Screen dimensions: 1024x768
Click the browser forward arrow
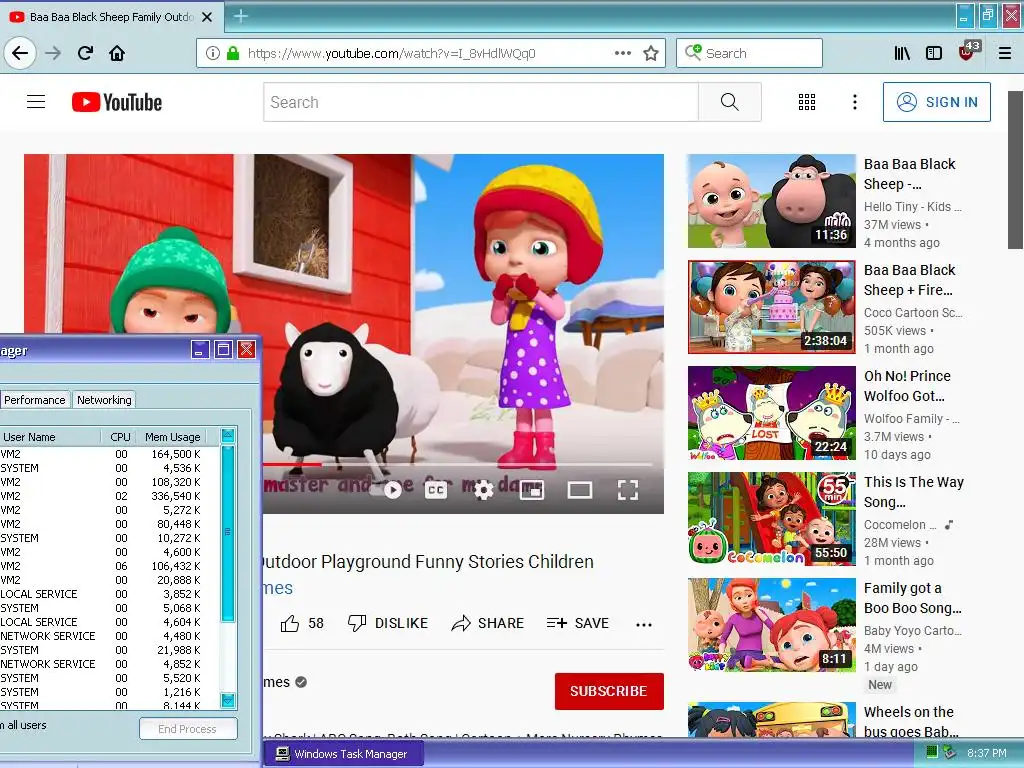tap(54, 53)
